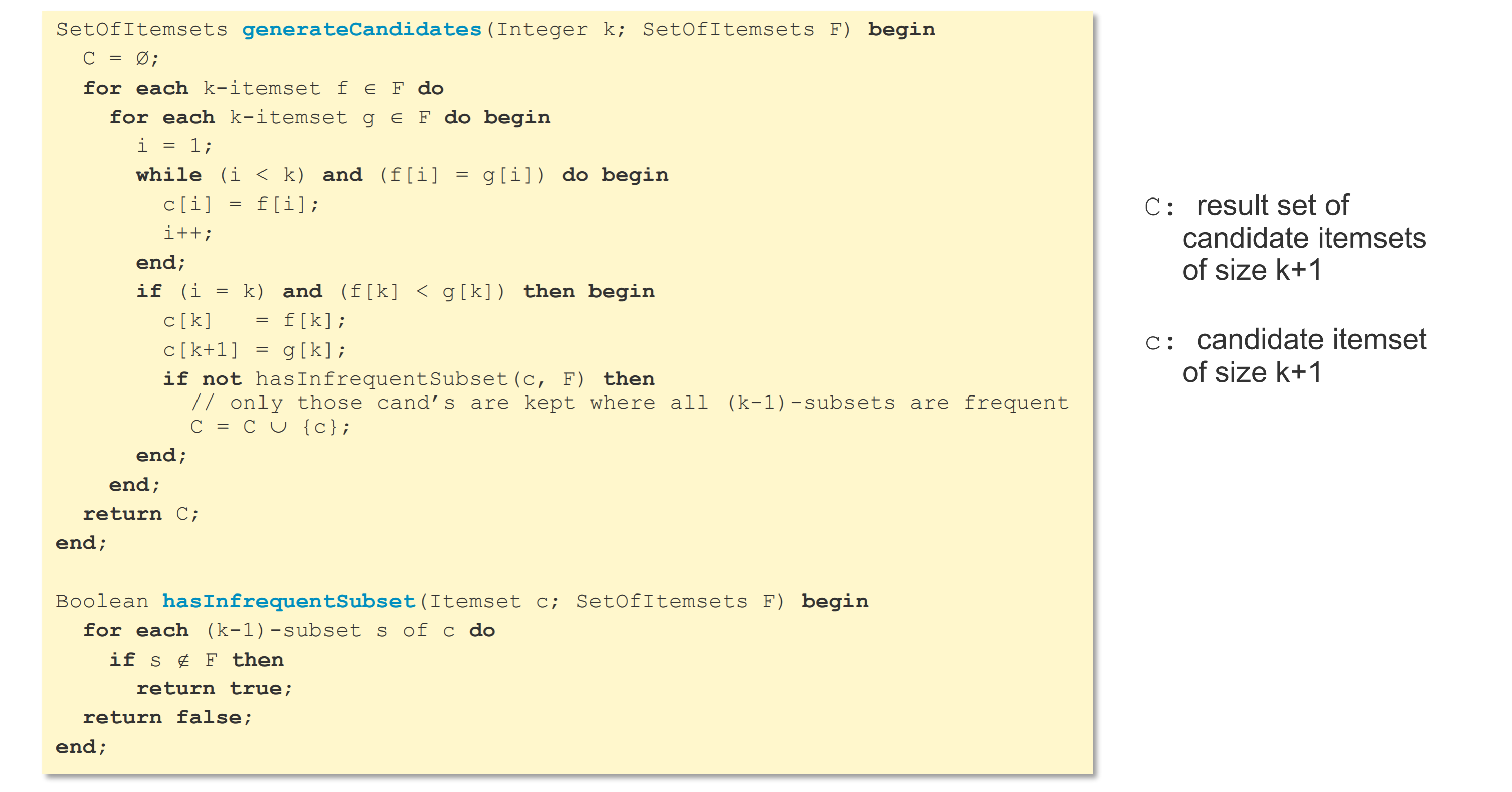Click "SetOfItemsets" at the start of the first line
This screenshot has width=1512, height=792.
click(x=142, y=29)
